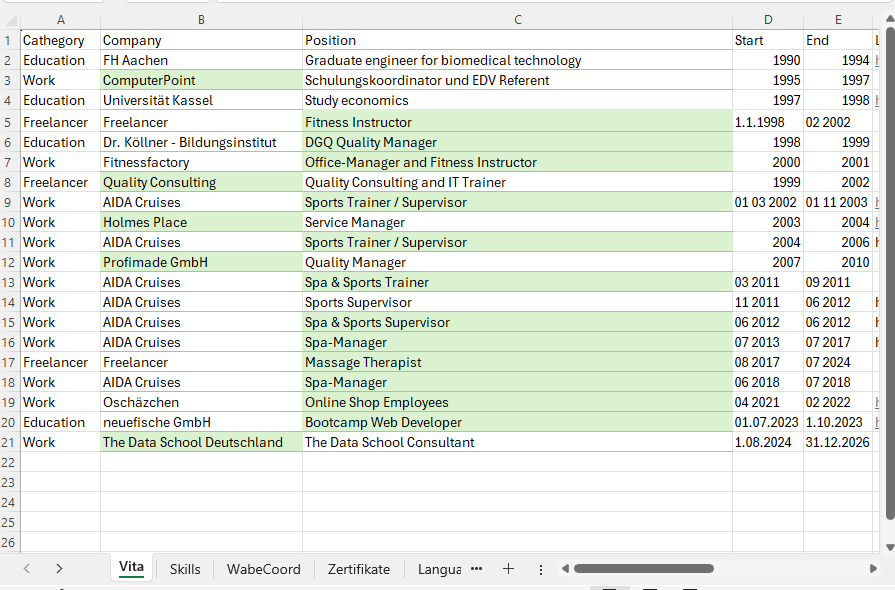
Task: Click the vertical scrollbar down arrow
Action: click(889, 547)
